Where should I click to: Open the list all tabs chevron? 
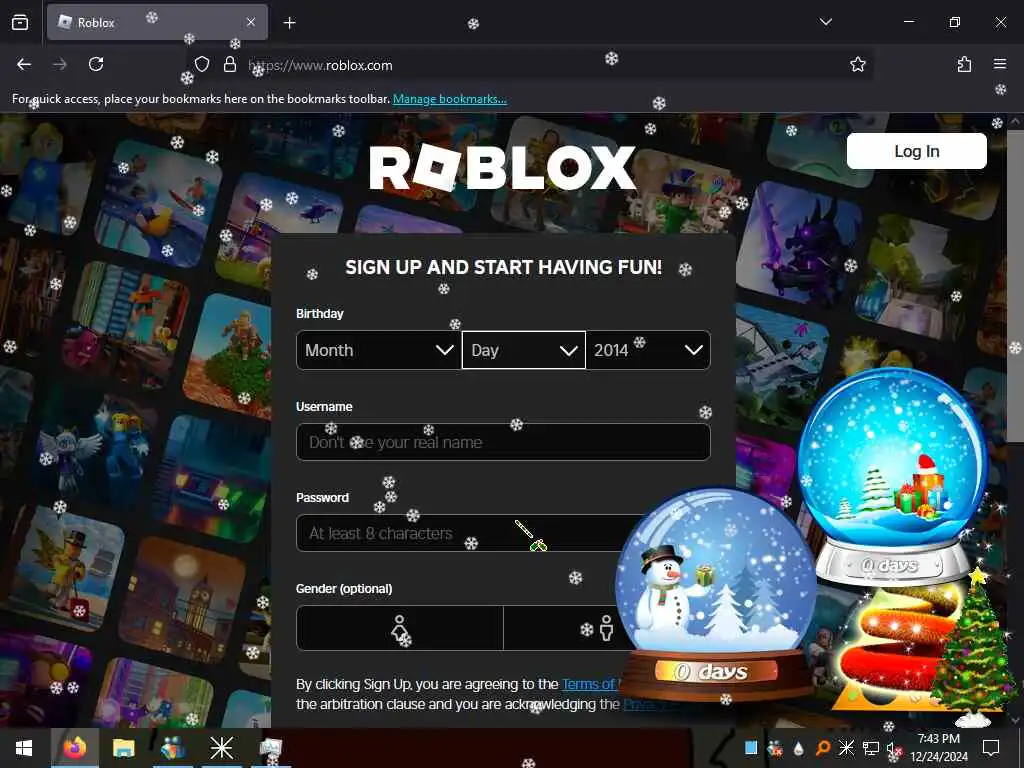(x=825, y=22)
